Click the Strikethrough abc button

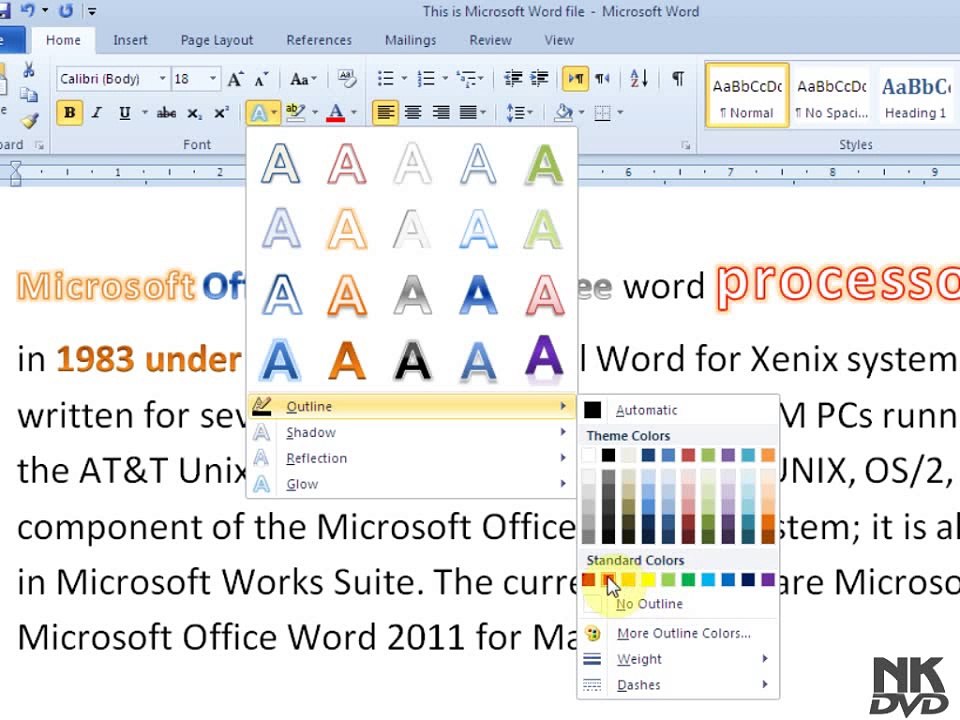click(x=166, y=113)
